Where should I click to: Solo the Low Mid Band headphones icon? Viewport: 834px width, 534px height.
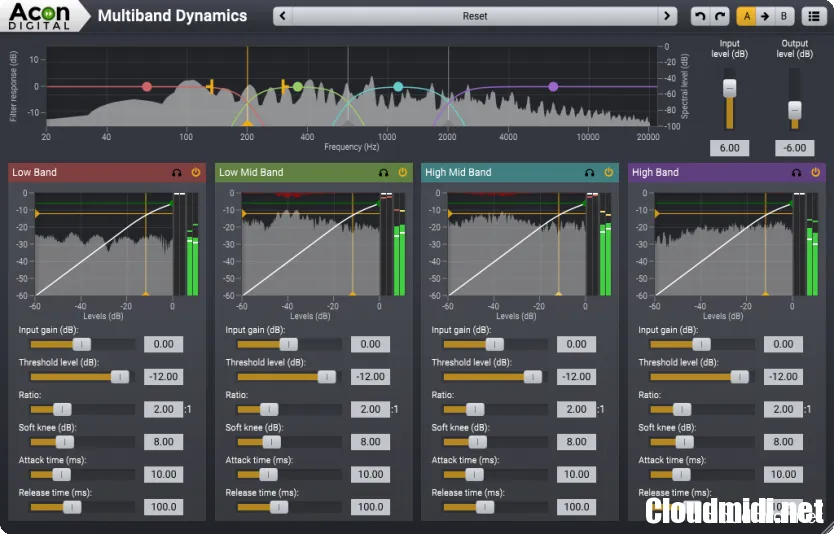[383, 173]
